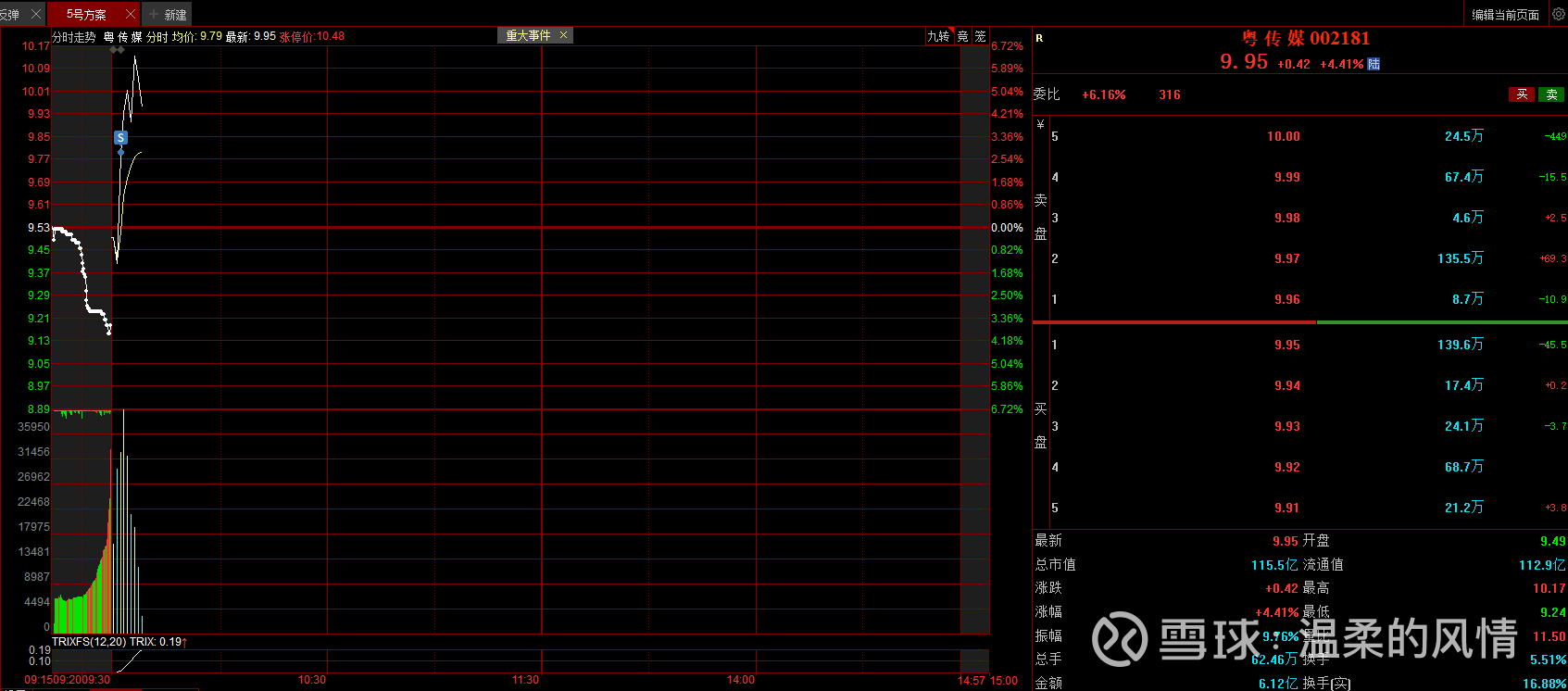Open the 重大事件 events tag
1568x691 pixels.
click(x=528, y=35)
